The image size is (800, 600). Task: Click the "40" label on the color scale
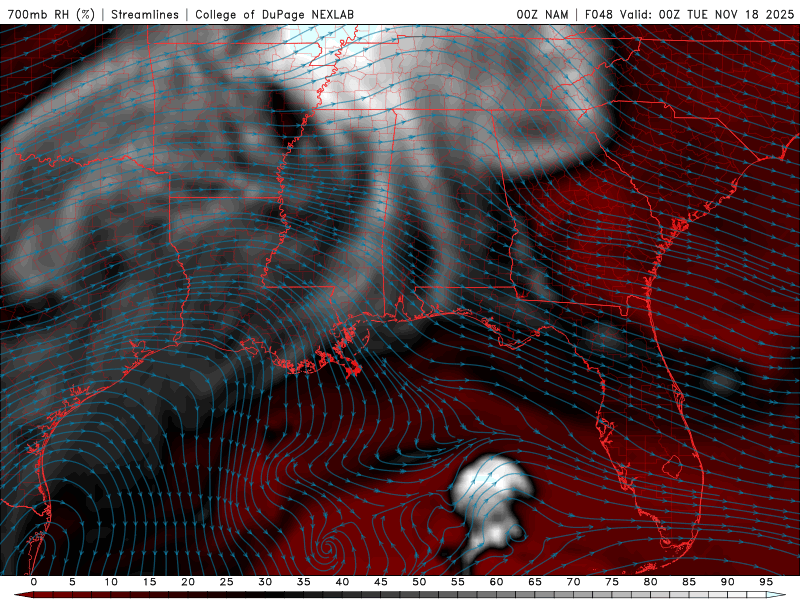(x=342, y=582)
